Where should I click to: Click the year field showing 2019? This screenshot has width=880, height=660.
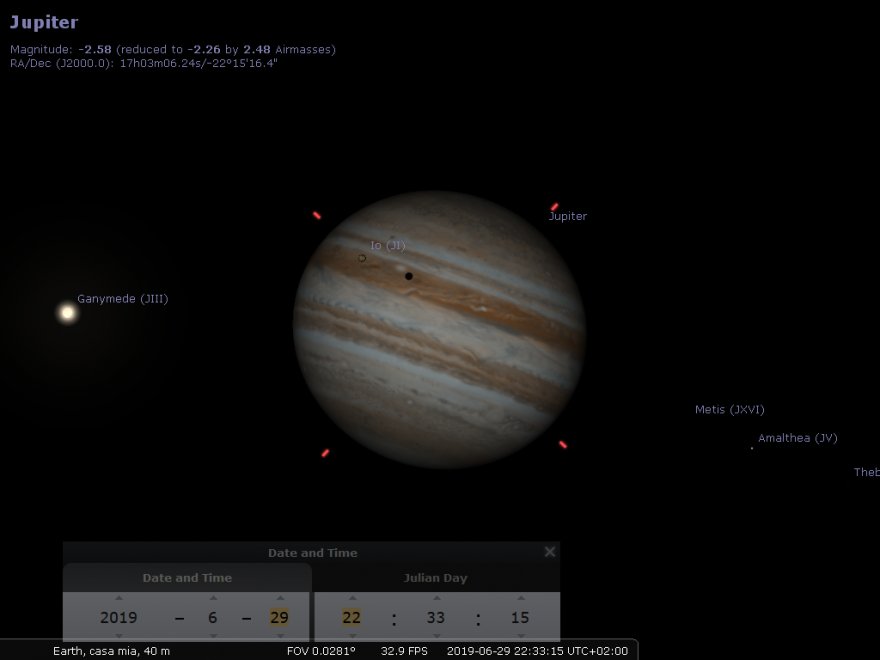pyautogui.click(x=119, y=618)
